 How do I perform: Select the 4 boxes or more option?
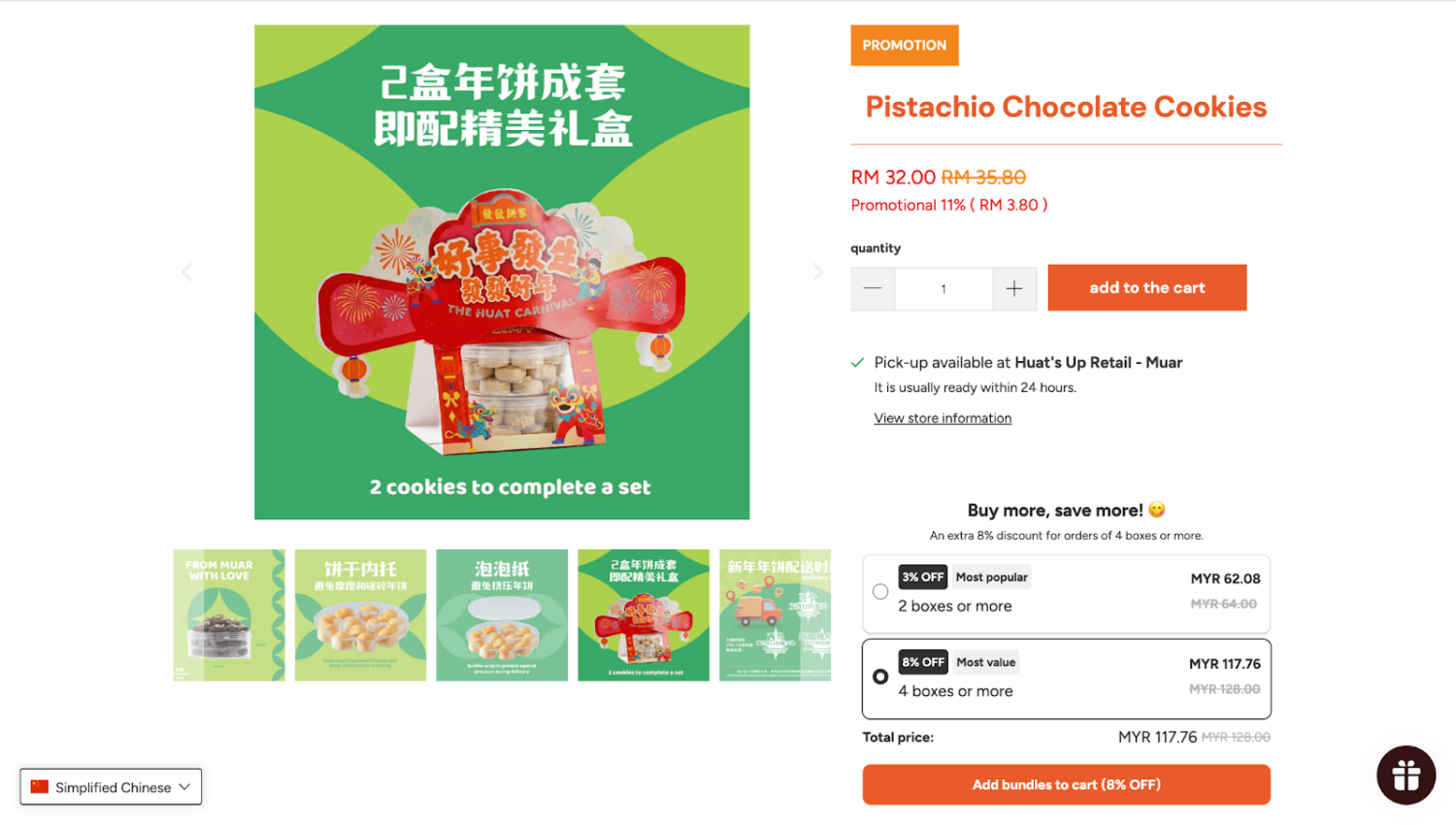tap(1066, 678)
